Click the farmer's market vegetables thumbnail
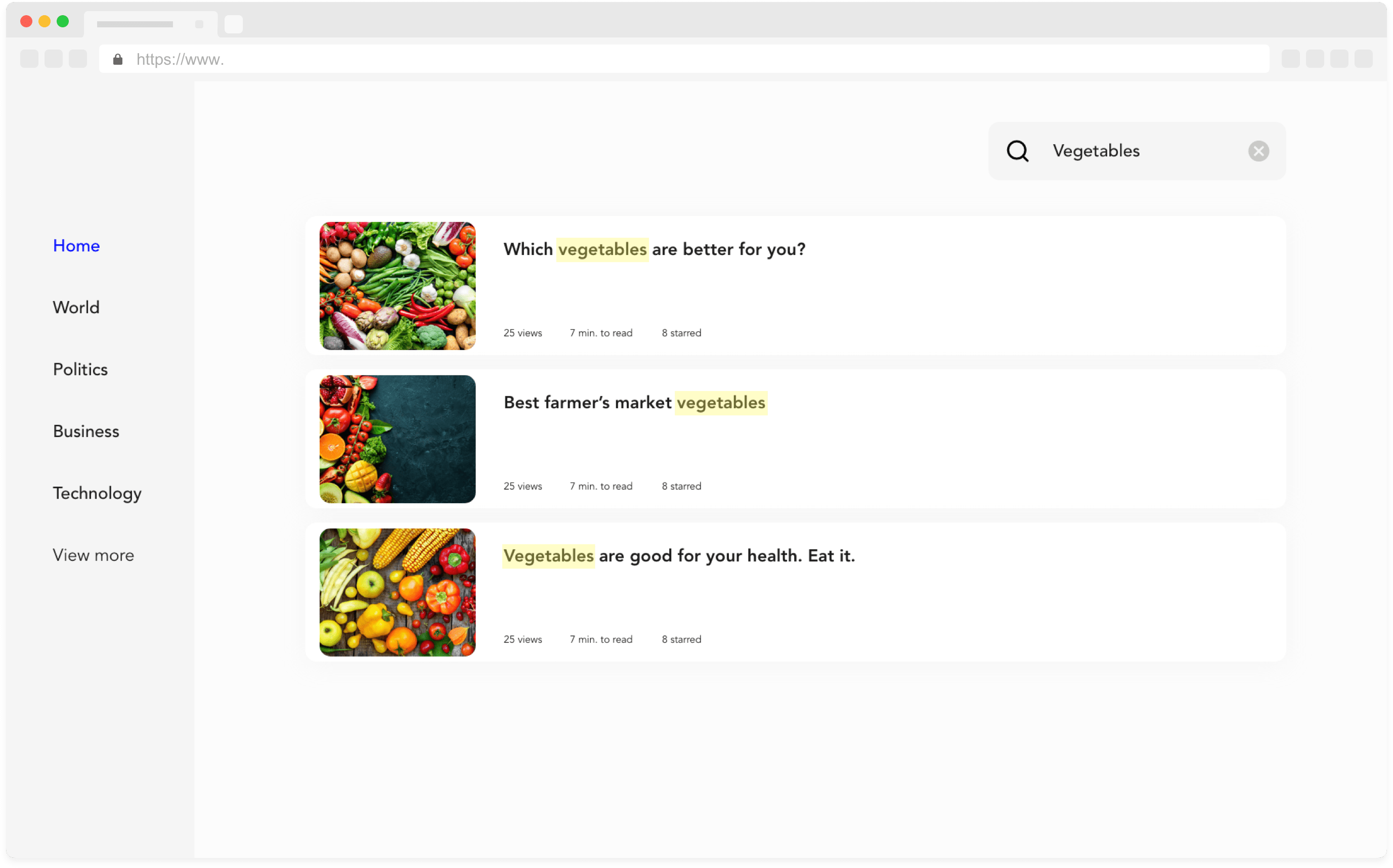Screen dimensions: 1393x868 click(x=397, y=438)
